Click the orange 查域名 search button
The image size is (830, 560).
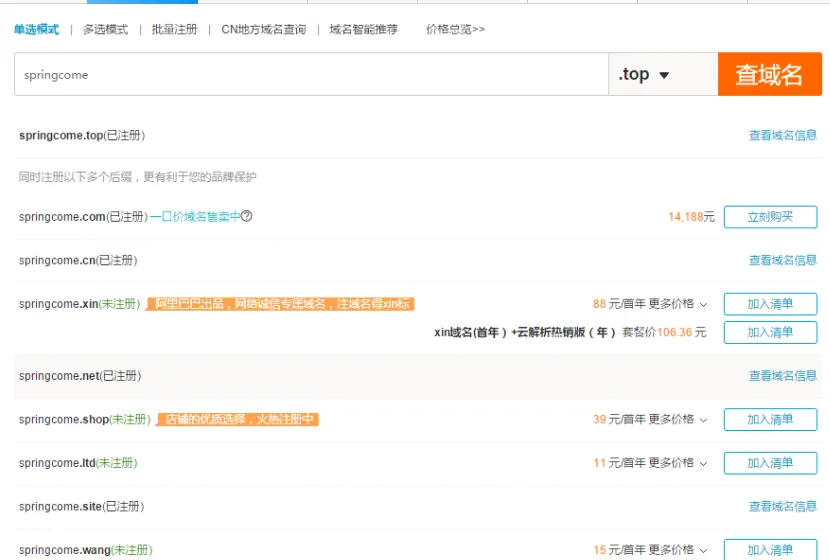[x=770, y=74]
